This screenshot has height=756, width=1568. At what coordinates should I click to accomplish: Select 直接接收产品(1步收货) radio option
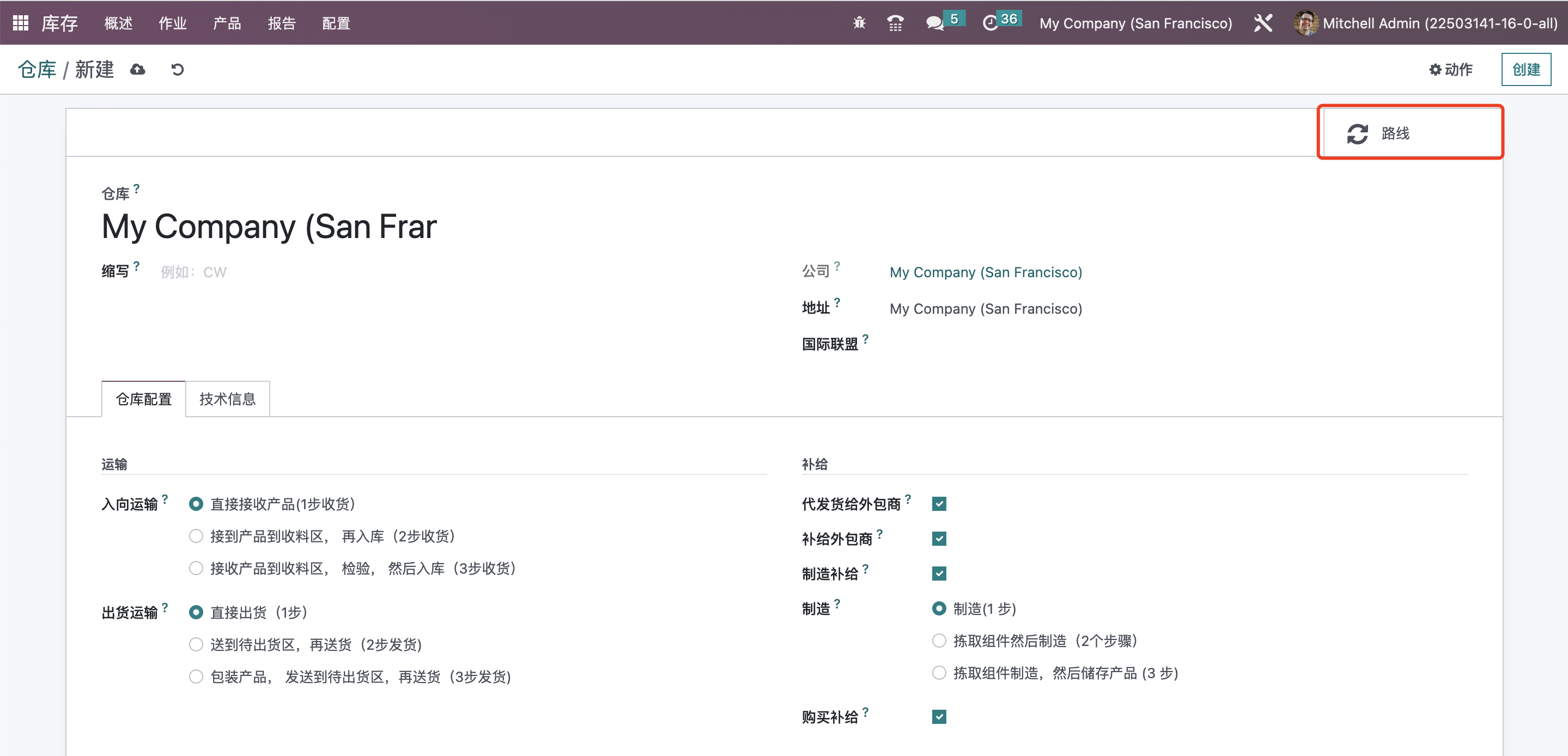(196, 504)
